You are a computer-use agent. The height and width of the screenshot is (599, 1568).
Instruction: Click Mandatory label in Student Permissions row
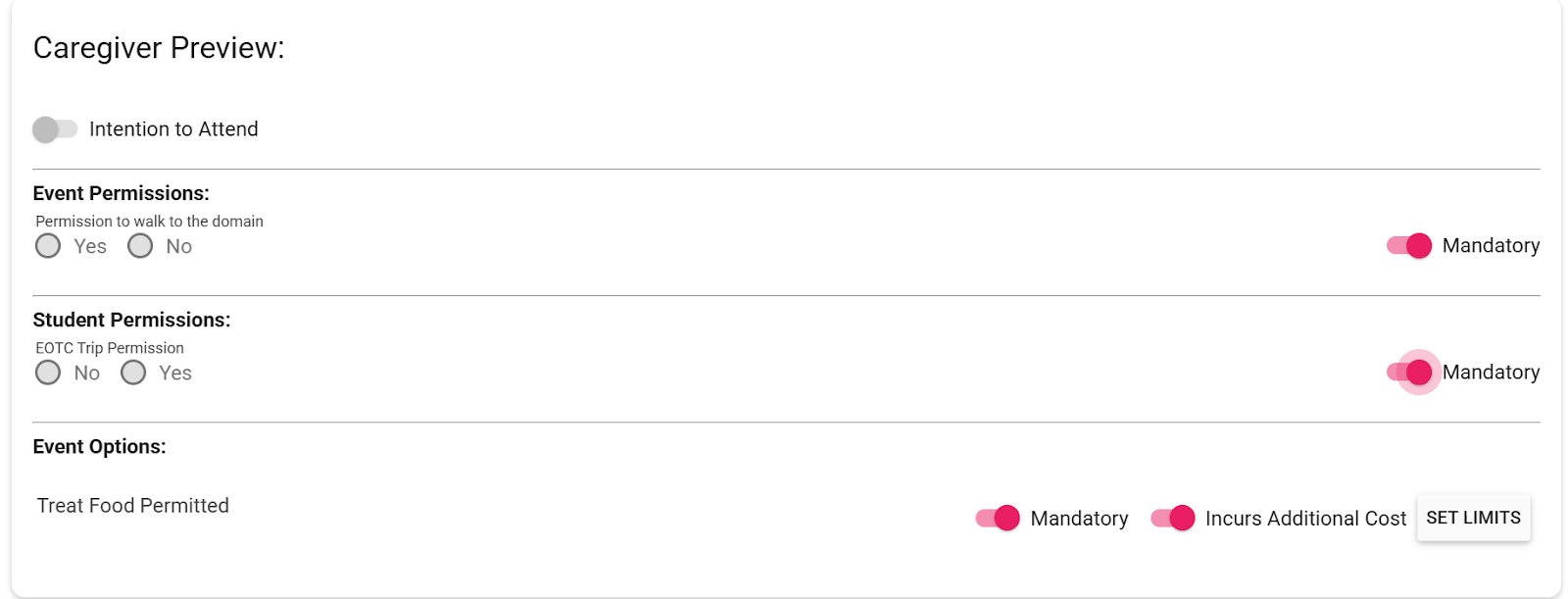tap(1491, 373)
